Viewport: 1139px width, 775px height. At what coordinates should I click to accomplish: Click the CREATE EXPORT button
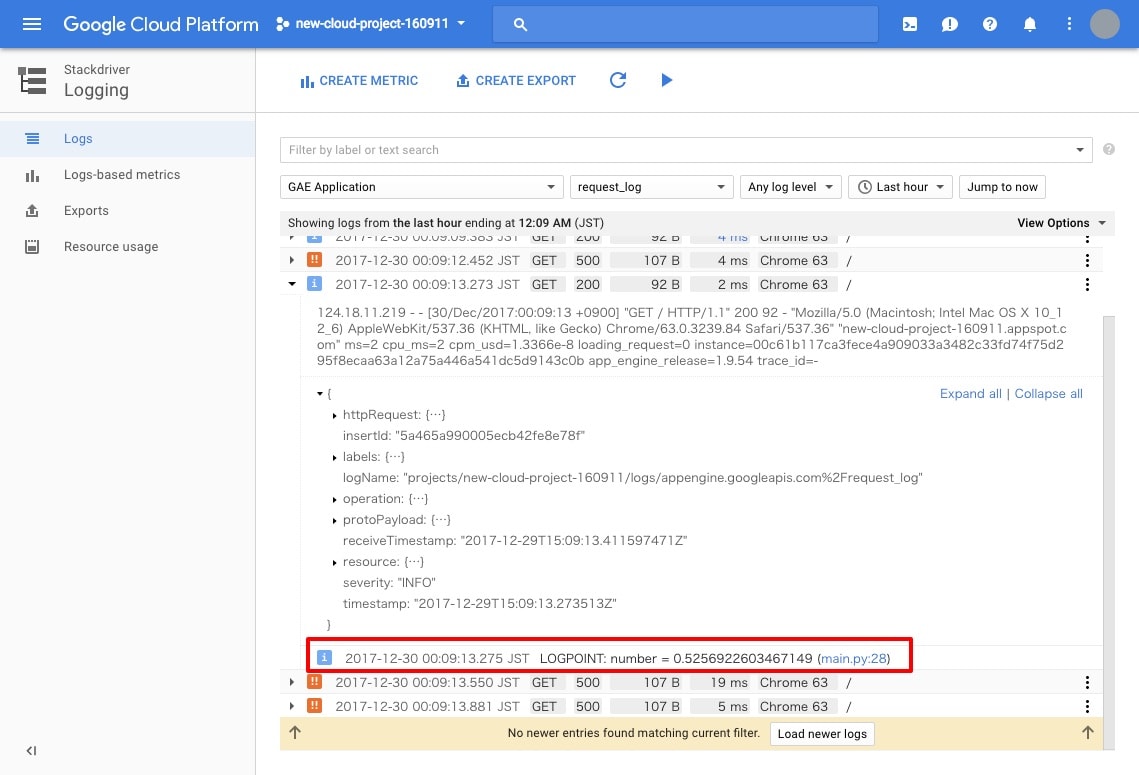(x=516, y=81)
